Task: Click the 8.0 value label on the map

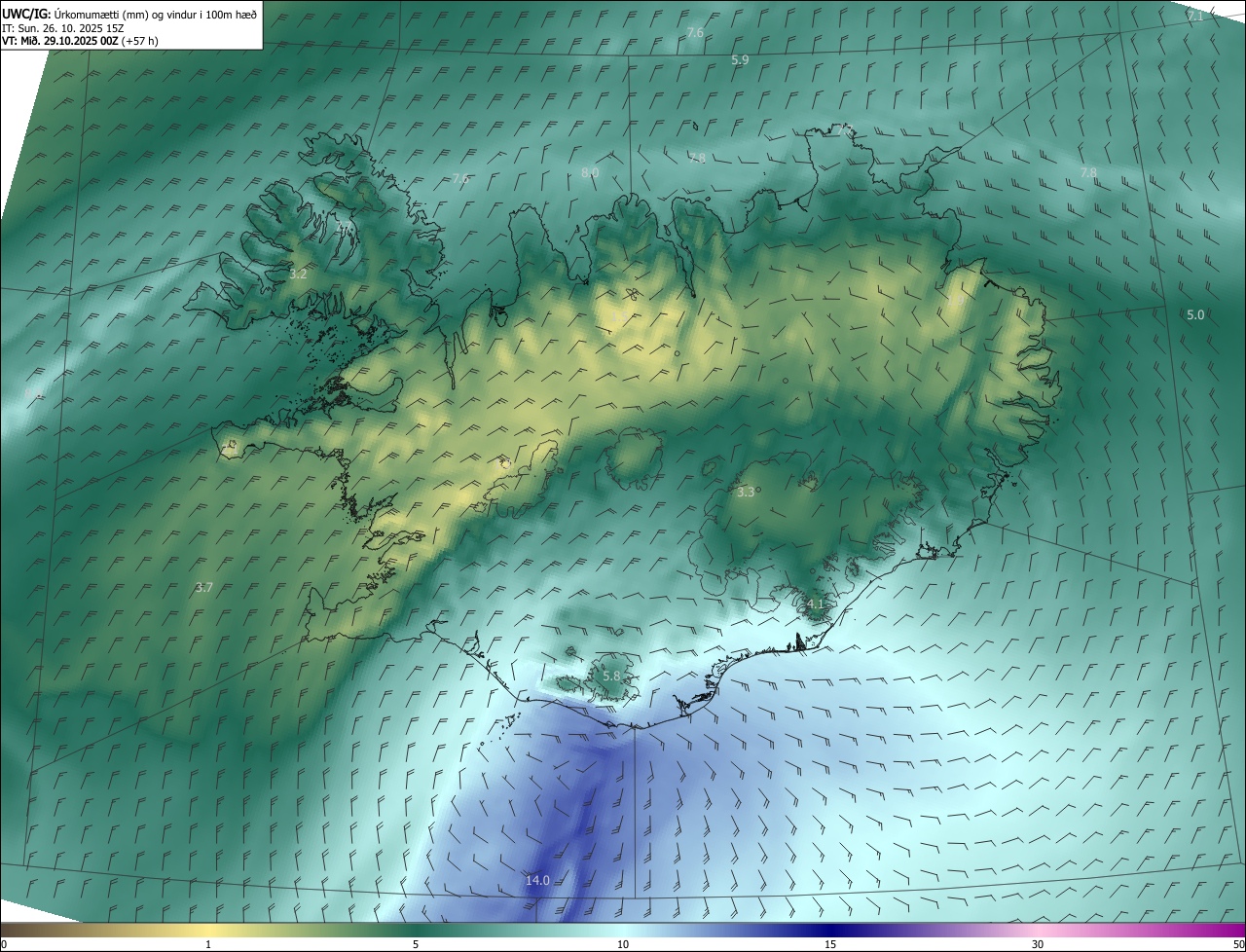Action: click(x=590, y=172)
